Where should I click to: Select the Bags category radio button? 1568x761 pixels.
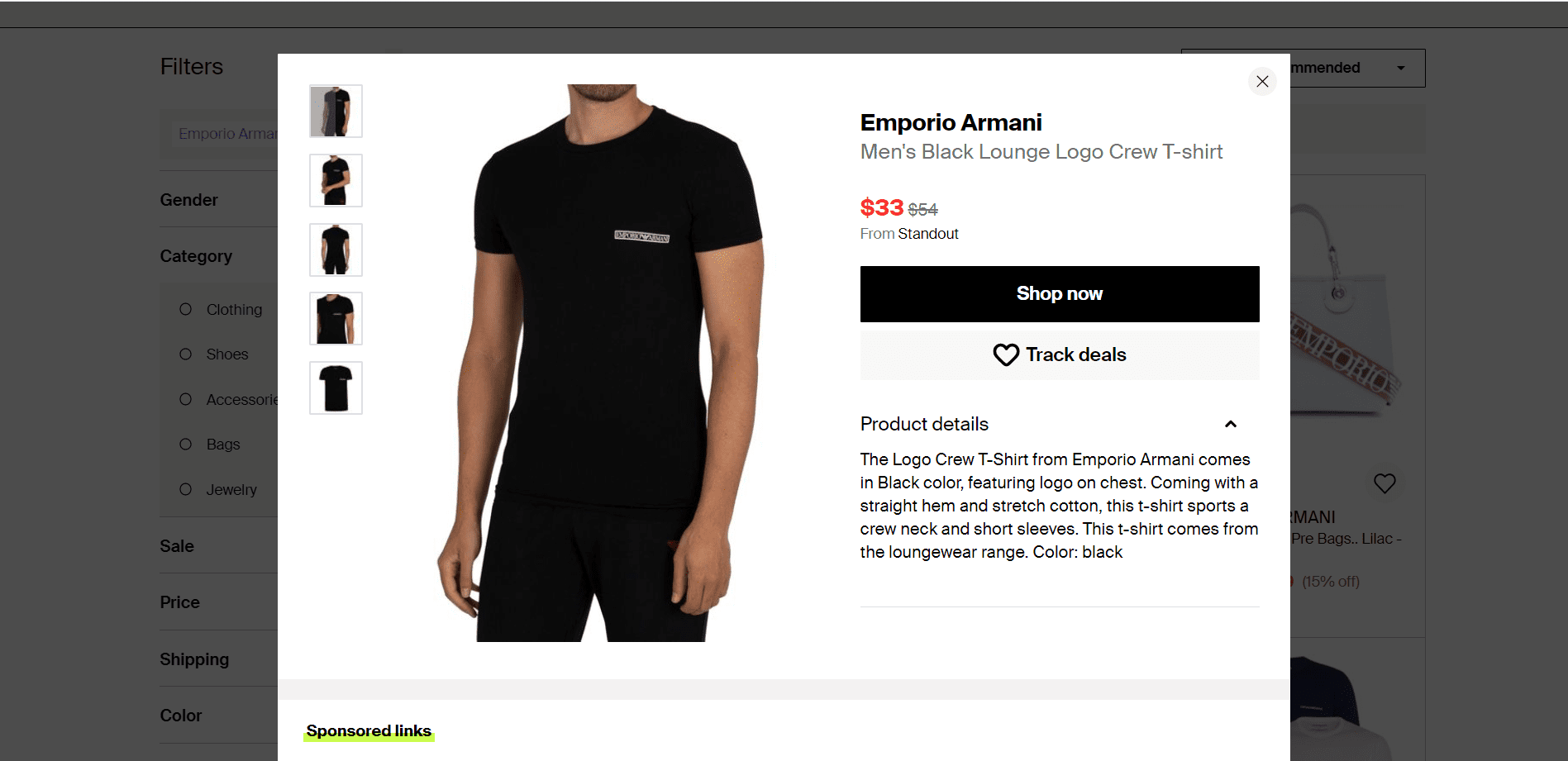click(x=186, y=444)
